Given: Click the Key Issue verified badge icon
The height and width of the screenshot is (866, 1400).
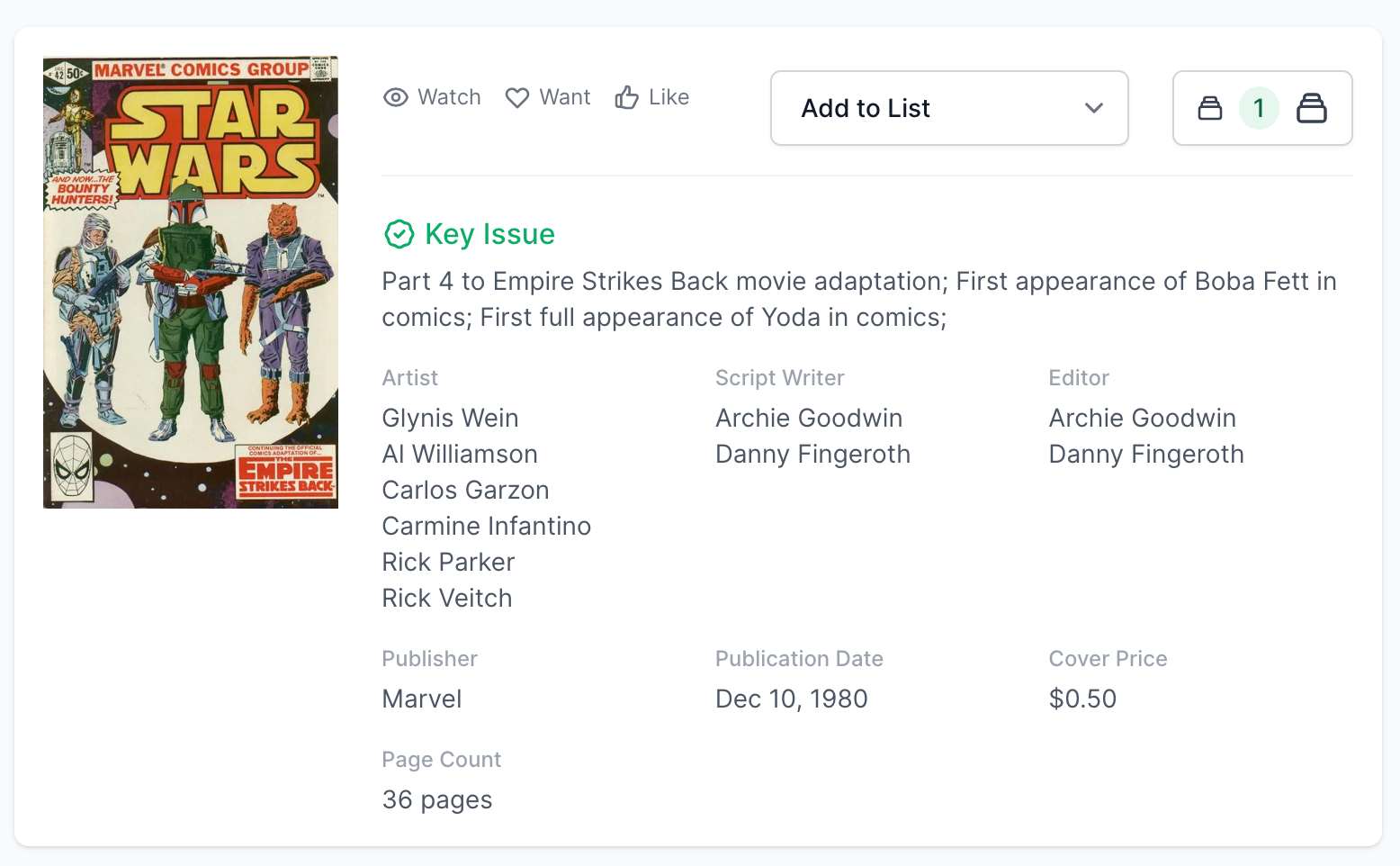Looking at the screenshot, I should [x=399, y=234].
